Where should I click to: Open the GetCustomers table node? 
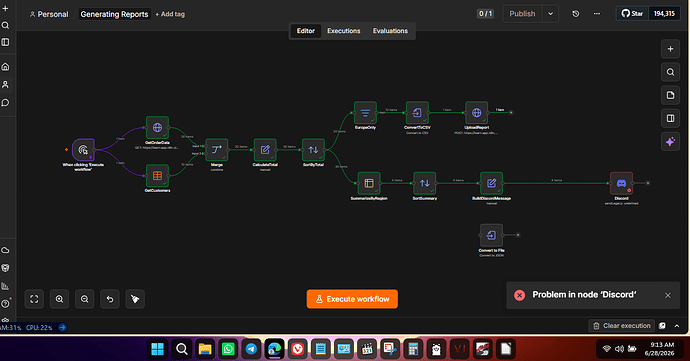[157, 176]
